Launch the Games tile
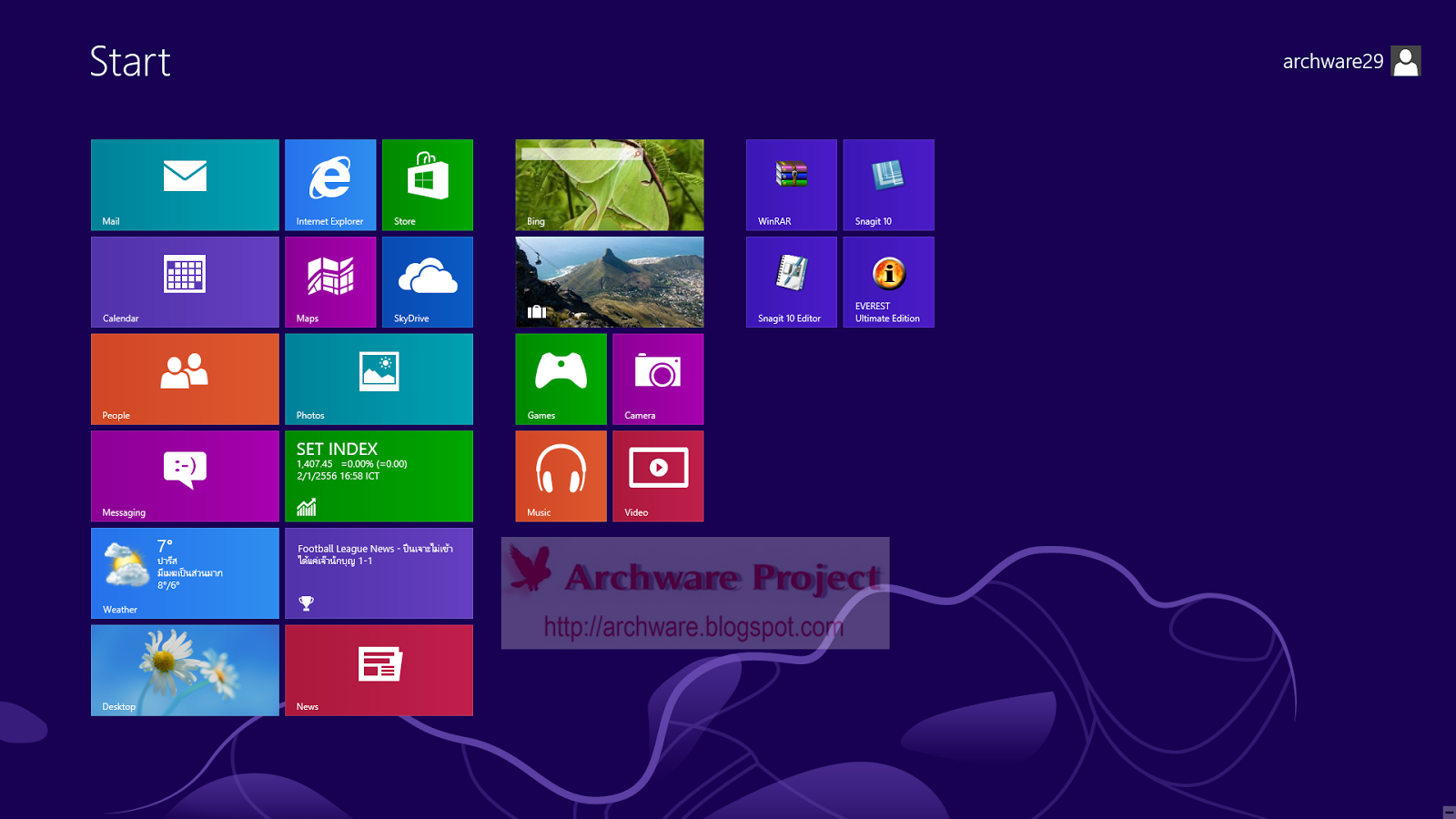 coord(561,379)
